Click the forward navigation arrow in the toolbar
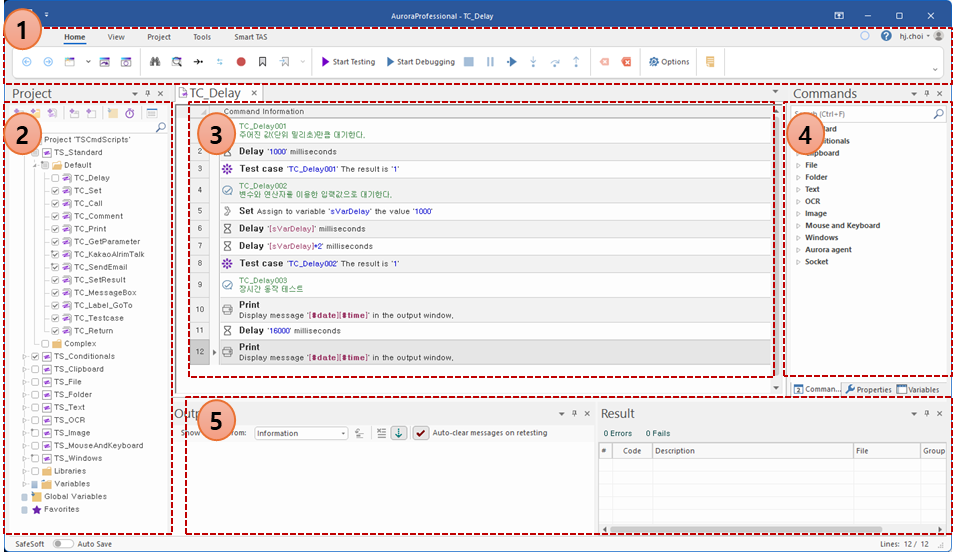The height and width of the screenshot is (552, 953). [x=48, y=62]
